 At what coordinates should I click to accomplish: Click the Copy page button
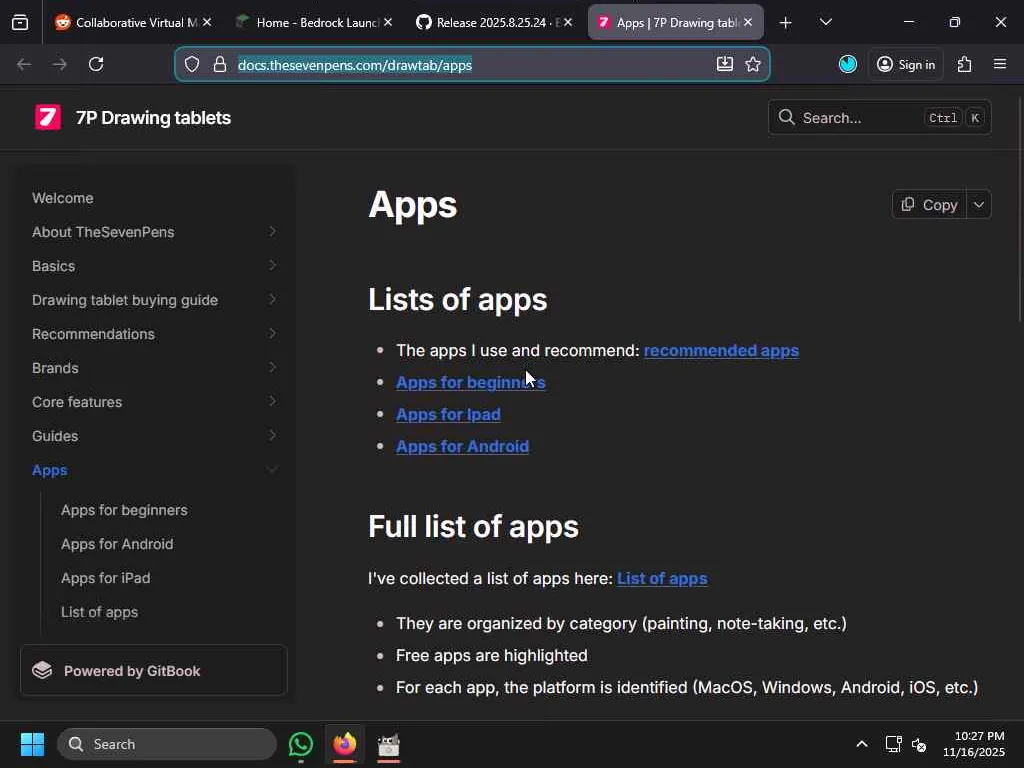tap(929, 204)
